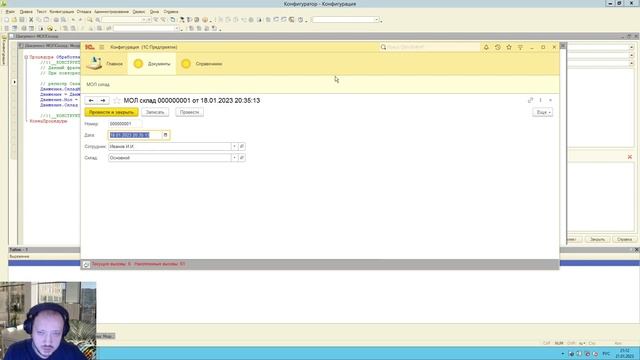This screenshot has width=640, height=360.
Task: Open the Правка menu
Action: click(x=26, y=12)
